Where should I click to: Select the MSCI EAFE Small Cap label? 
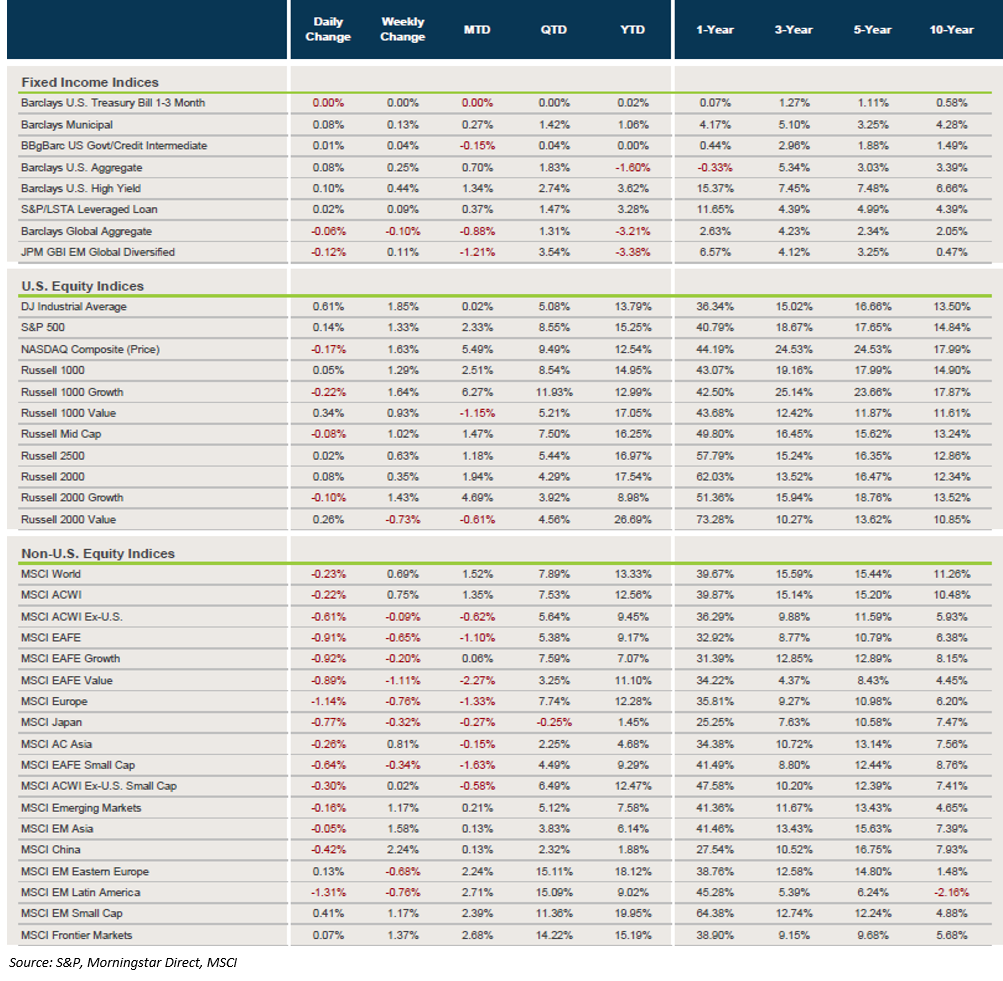pos(78,765)
